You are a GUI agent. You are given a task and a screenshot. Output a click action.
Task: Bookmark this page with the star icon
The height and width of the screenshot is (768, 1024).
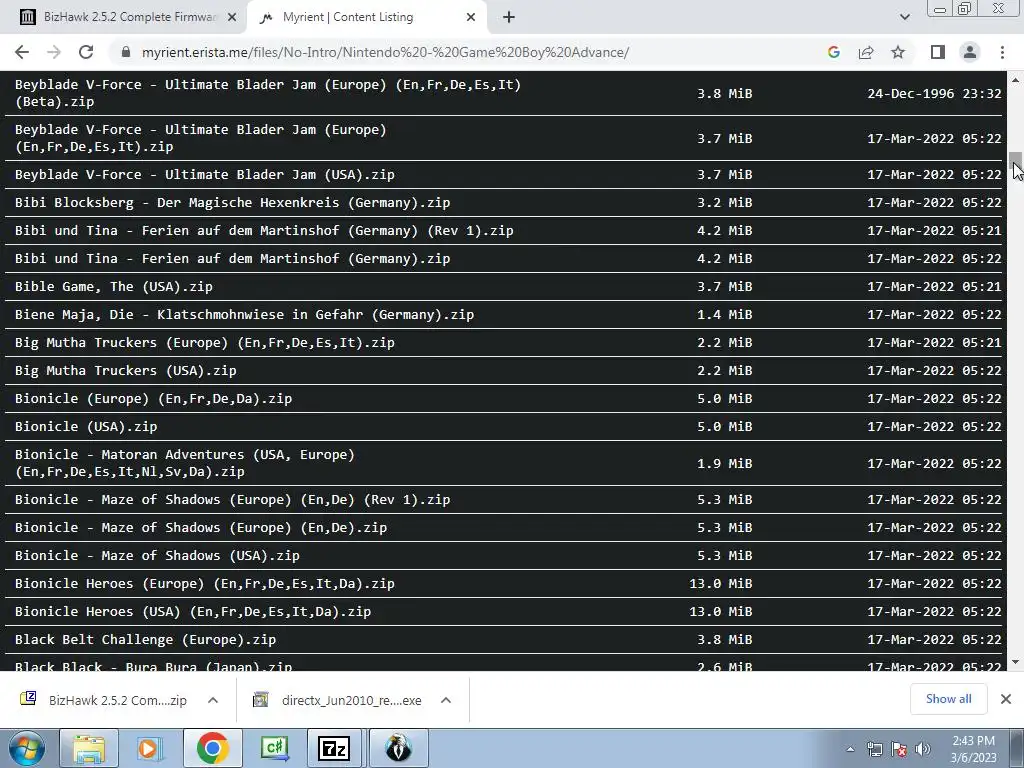coord(898,52)
